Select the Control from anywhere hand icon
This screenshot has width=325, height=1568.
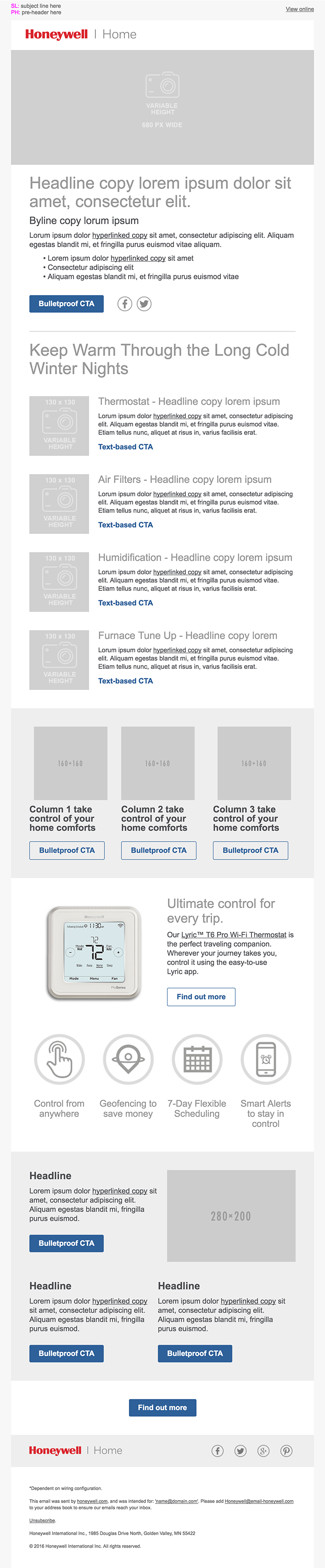coord(59,1059)
